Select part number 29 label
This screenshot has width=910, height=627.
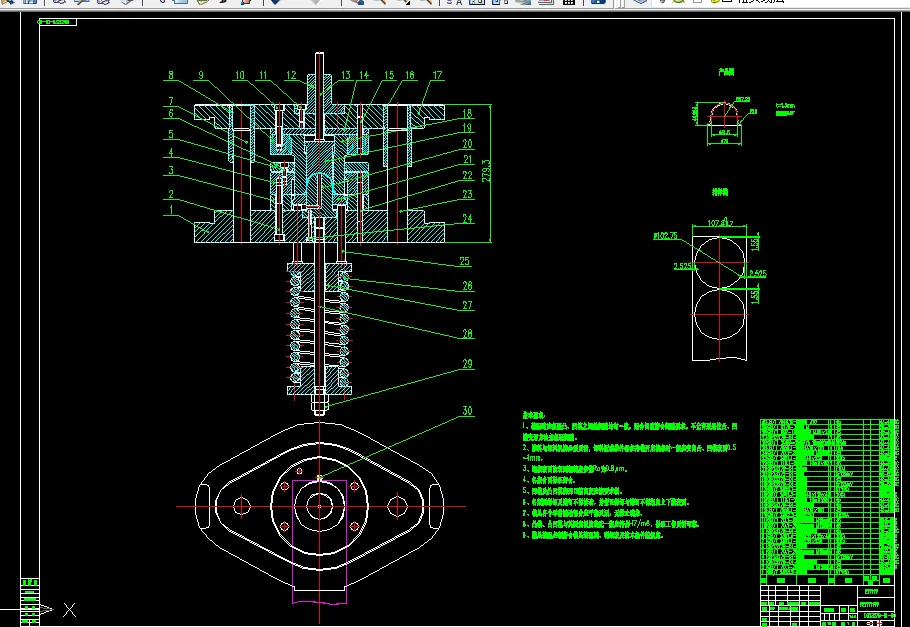point(467,364)
